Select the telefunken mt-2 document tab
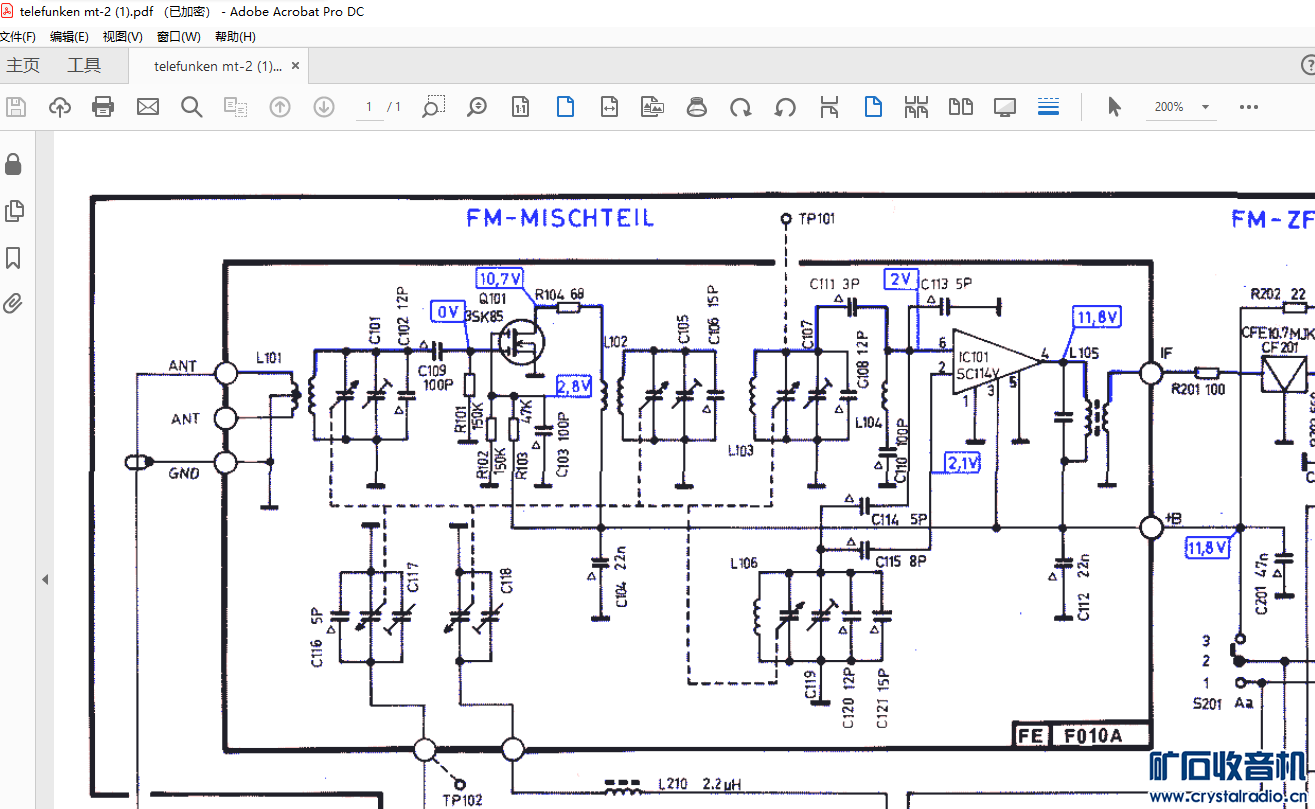The image size is (1315, 809). (218, 66)
